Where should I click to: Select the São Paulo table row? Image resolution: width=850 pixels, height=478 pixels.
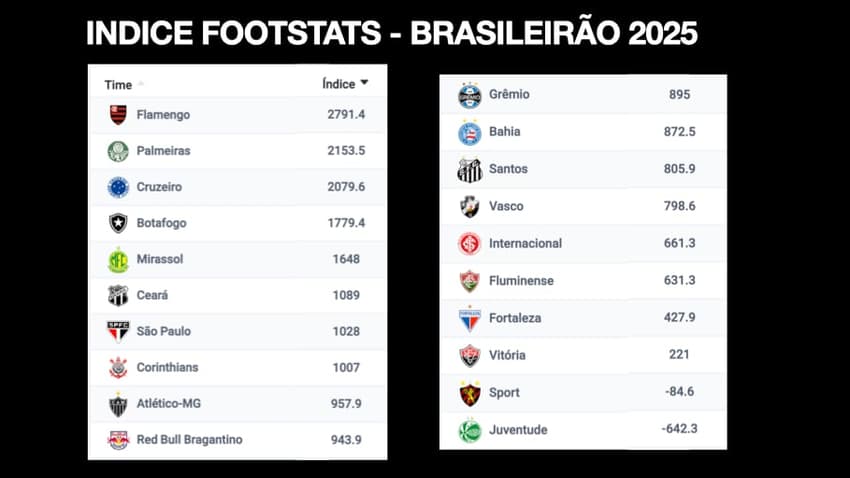pos(237,331)
